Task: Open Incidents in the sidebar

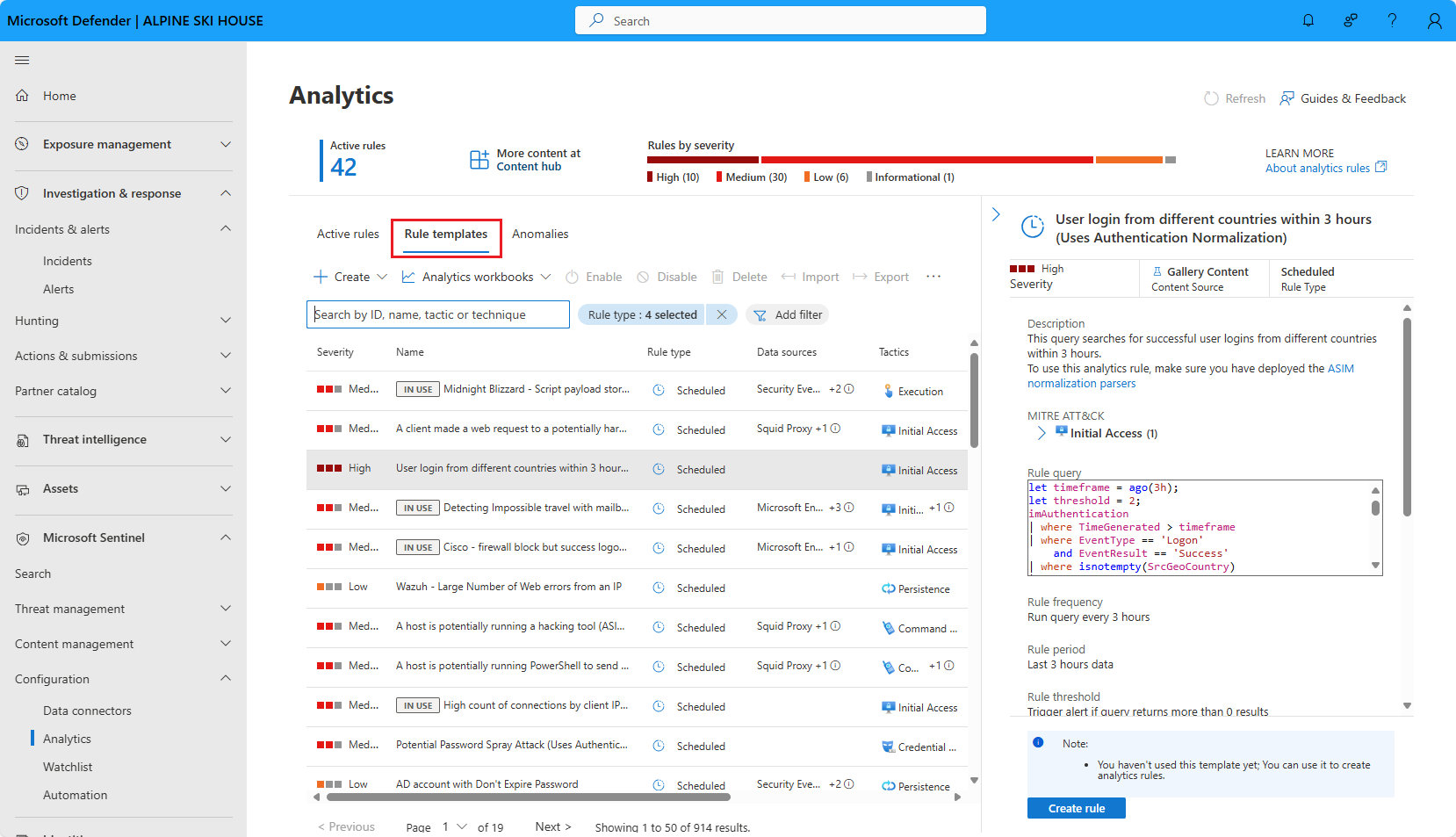Action: [68, 261]
